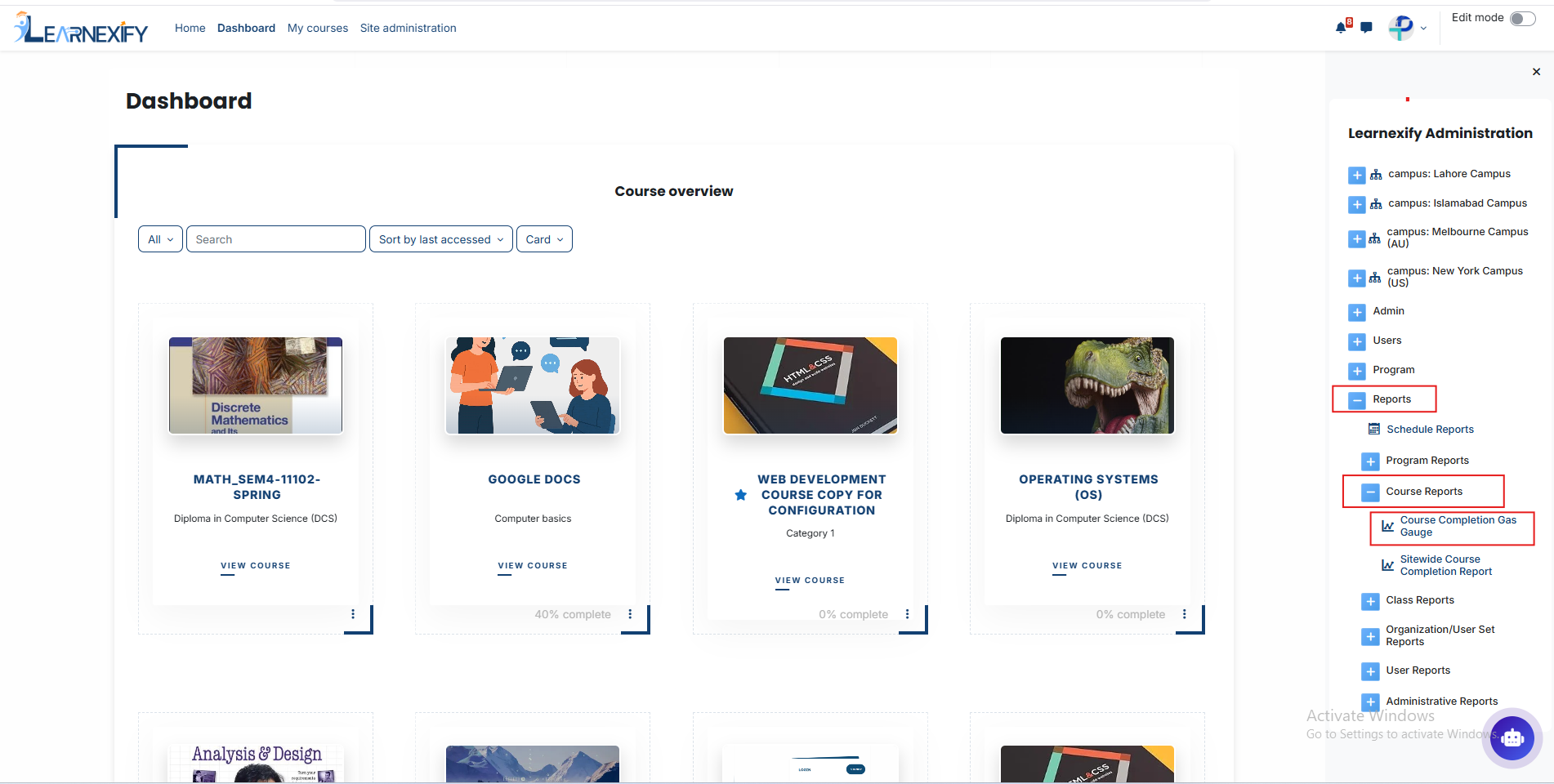The width and height of the screenshot is (1554, 784).
Task: Collapse the Reports tree node
Action: (1357, 400)
